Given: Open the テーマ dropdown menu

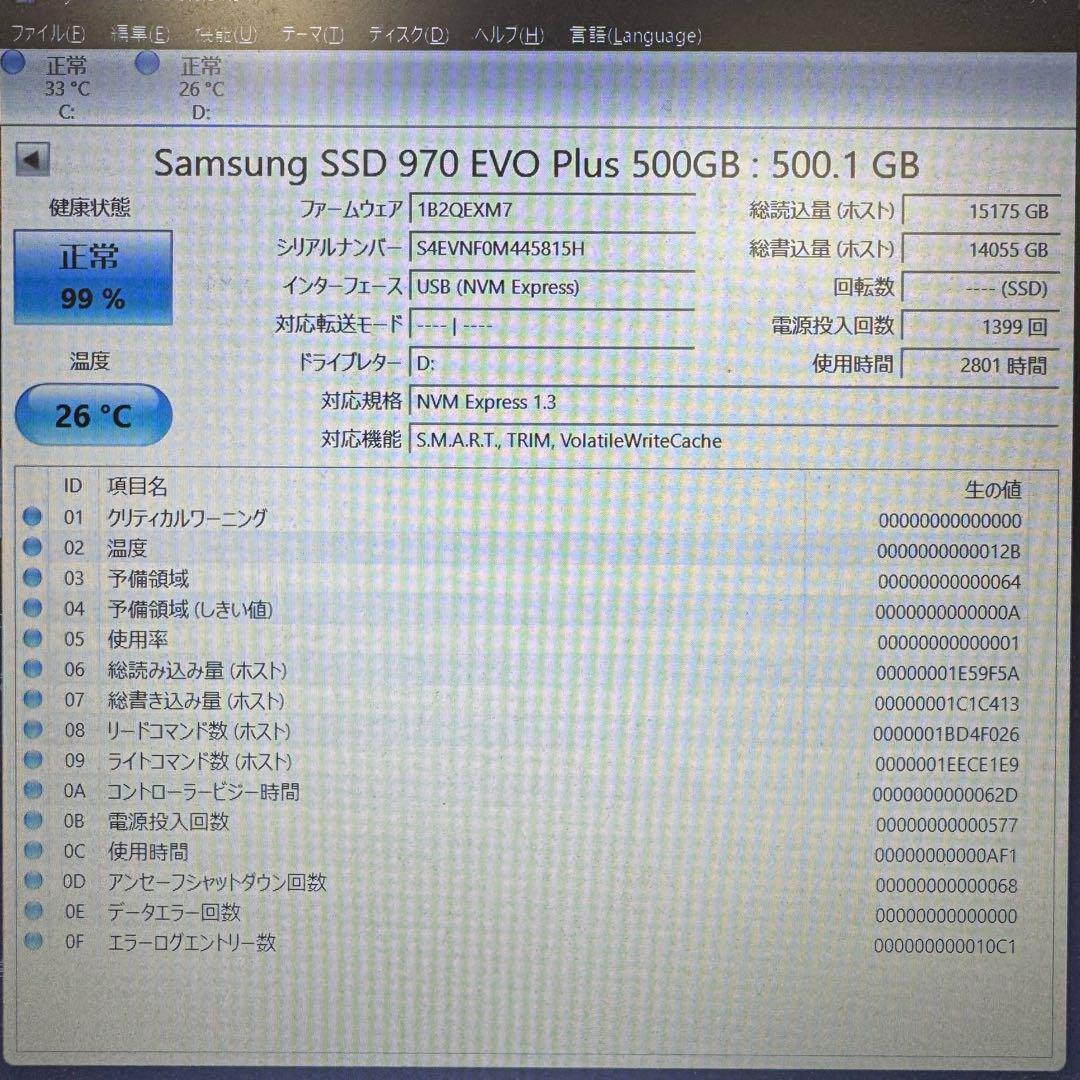Looking at the screenshot, I should 313,34.
